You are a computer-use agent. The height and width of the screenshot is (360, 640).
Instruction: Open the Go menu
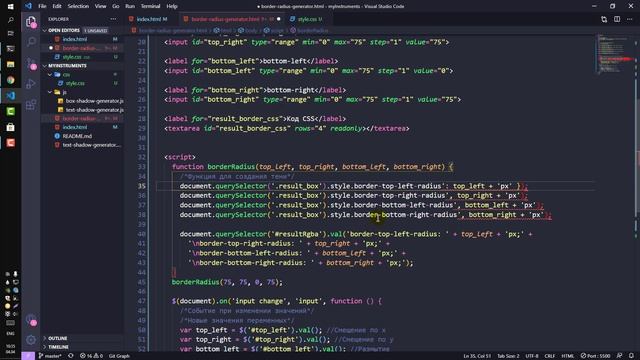pos(116,6)
